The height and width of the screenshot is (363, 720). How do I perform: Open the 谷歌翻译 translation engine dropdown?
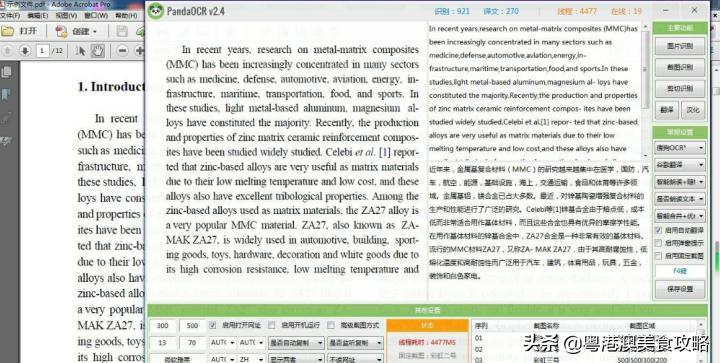click(680, 165)
